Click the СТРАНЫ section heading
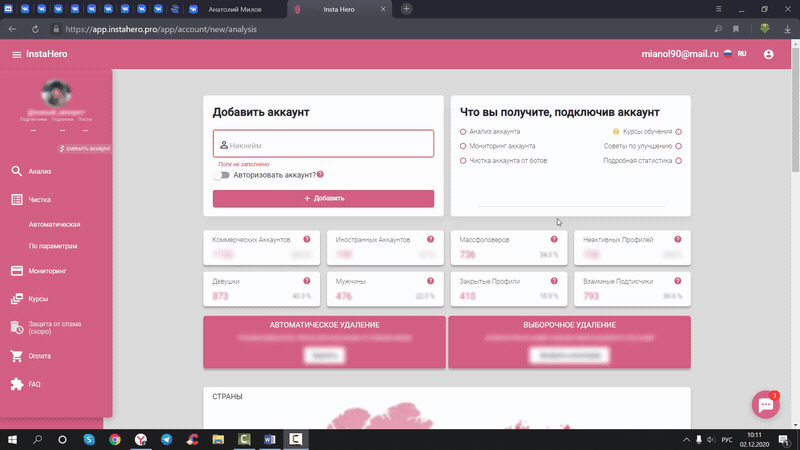This screenshot has height=450, width=800. coord(227,396)
